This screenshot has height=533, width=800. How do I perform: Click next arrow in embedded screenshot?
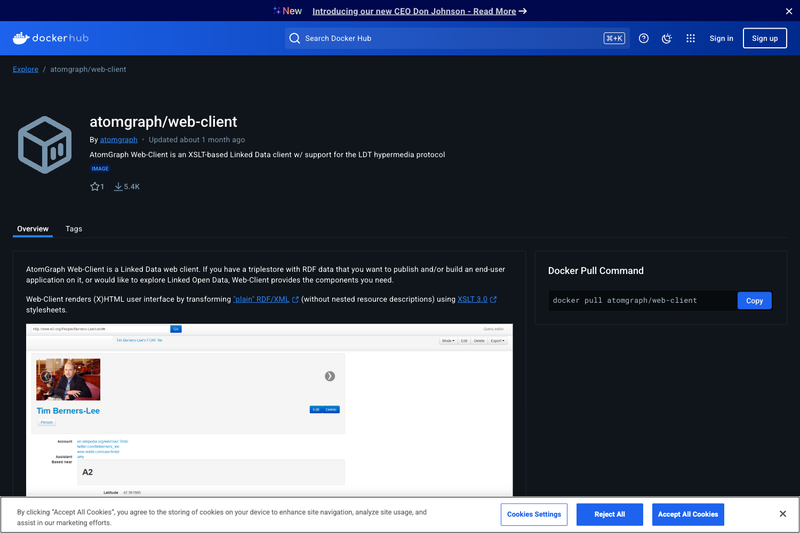click(330, 376)
